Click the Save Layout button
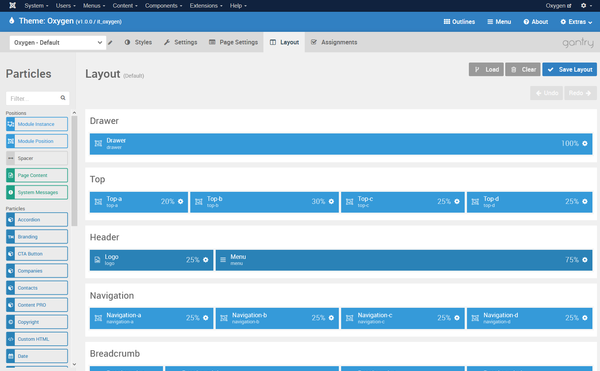 [569, 69]
